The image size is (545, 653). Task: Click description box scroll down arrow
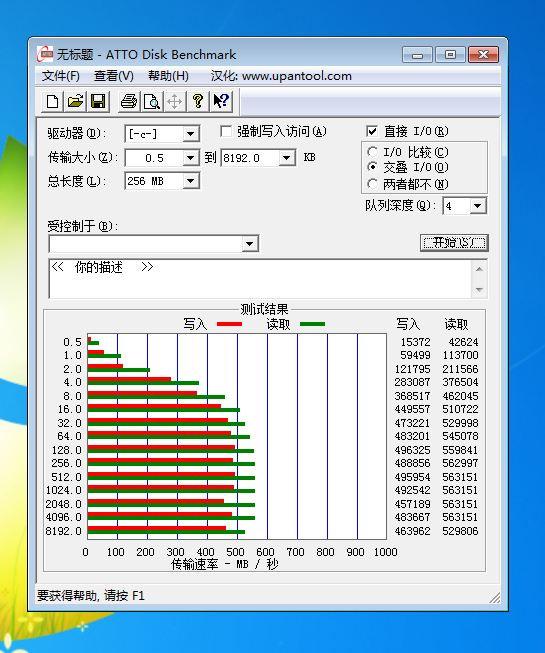[x=479, y=289]
